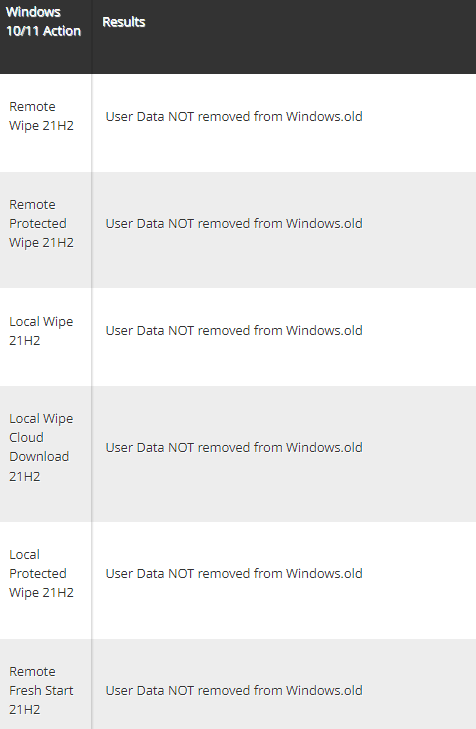Click 'User Data' in the Remote Fresh Start row
This screenshot has width=476, height=729.
[135, 690]
